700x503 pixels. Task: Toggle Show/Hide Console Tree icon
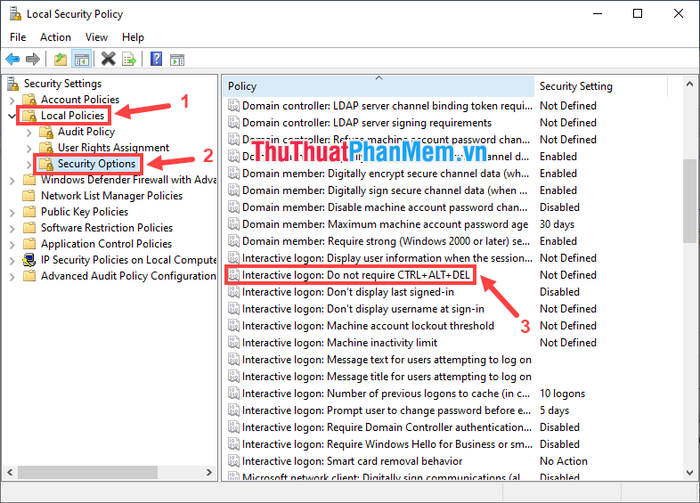tap(83, 59)
